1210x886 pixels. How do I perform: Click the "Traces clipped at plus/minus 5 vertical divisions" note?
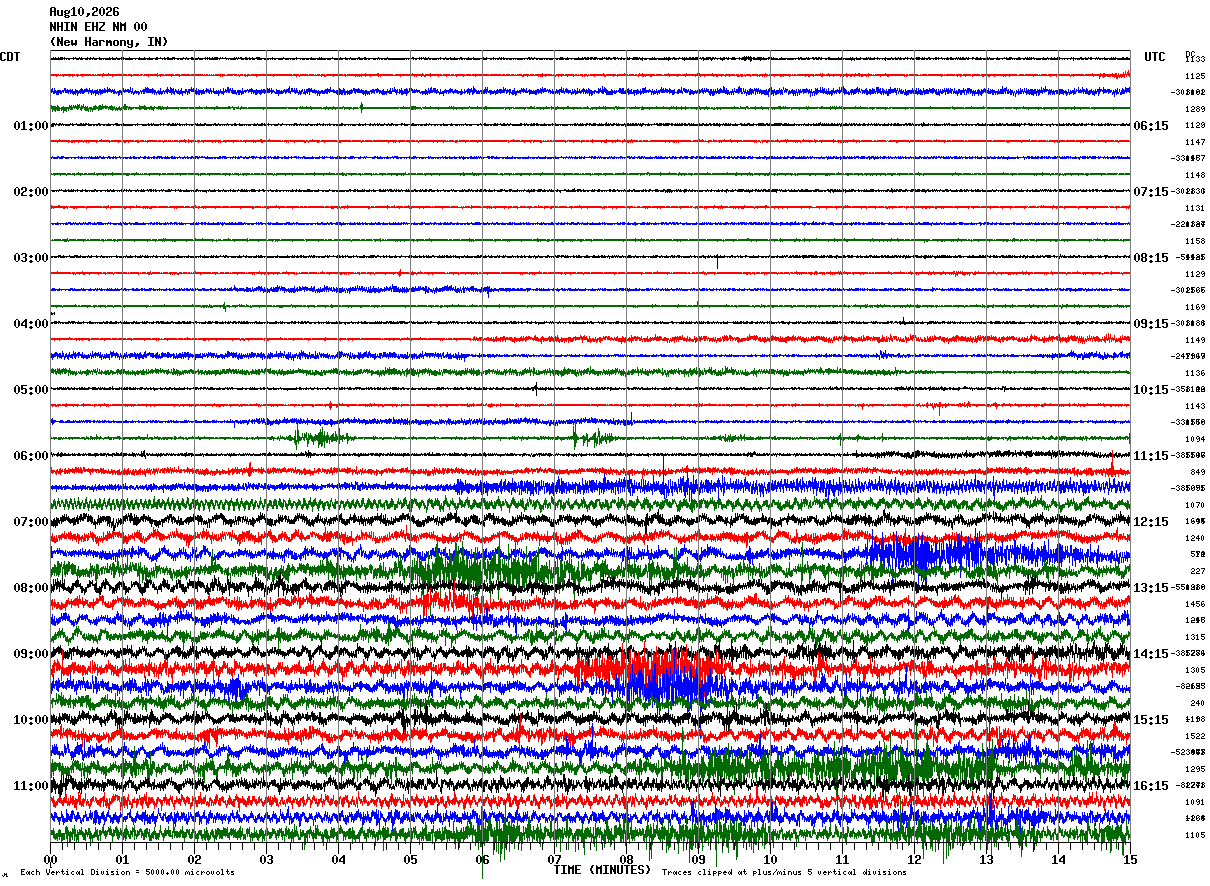coord(784,873)
